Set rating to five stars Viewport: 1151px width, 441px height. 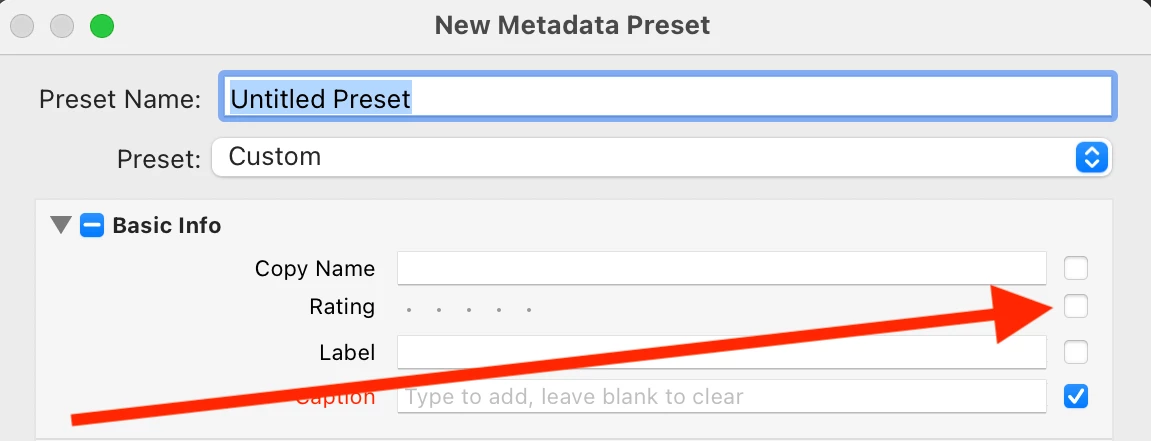(529, 309)
